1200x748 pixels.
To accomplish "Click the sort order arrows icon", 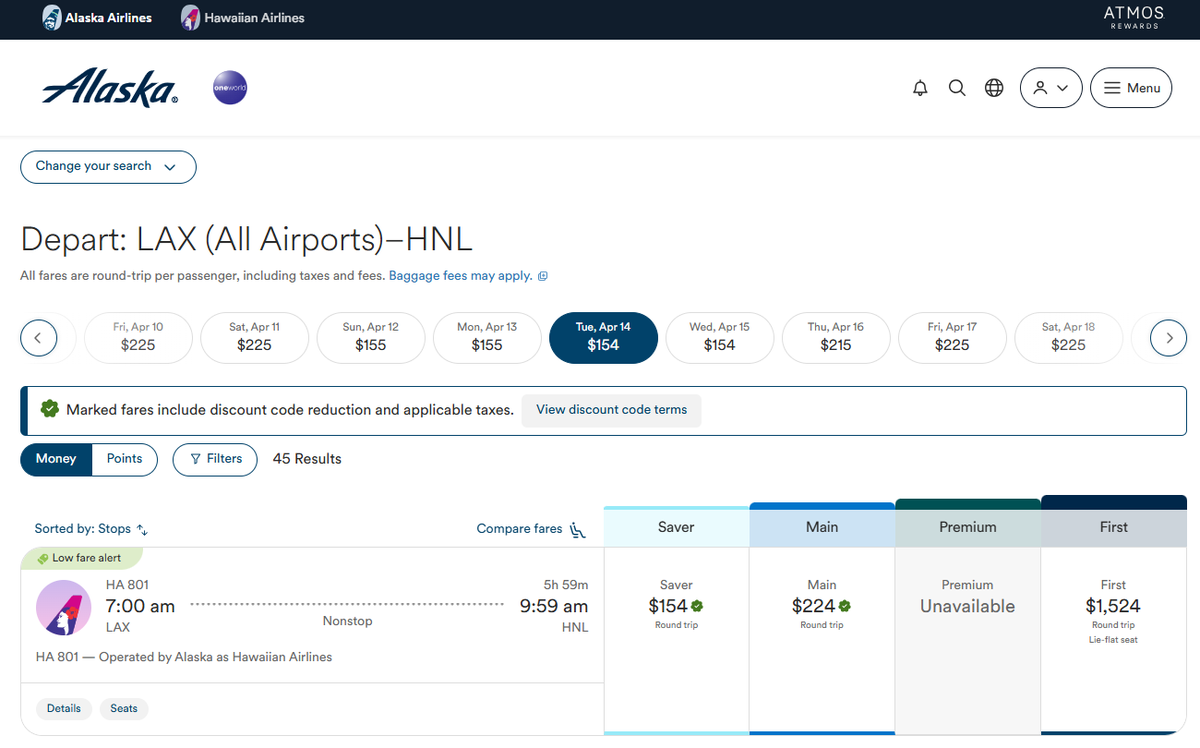I will 142,530.
